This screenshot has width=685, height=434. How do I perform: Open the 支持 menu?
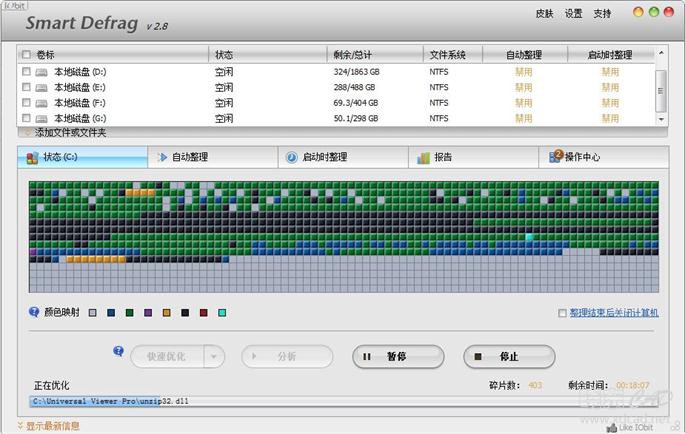pos(602,14)
